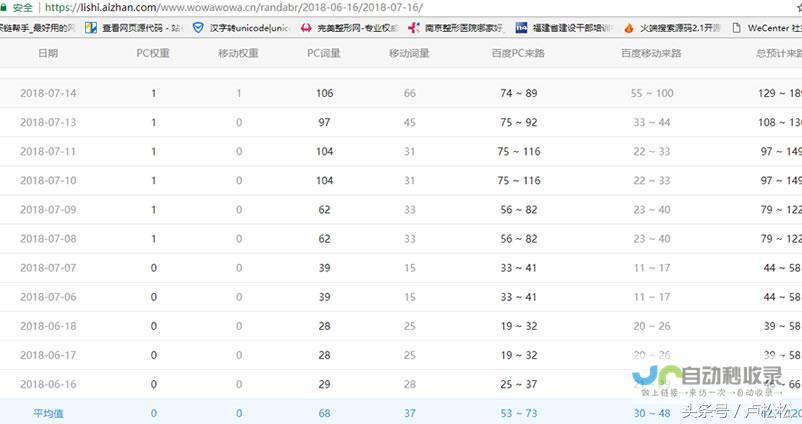Select the date cell 2018-07-10

(48, 181)
